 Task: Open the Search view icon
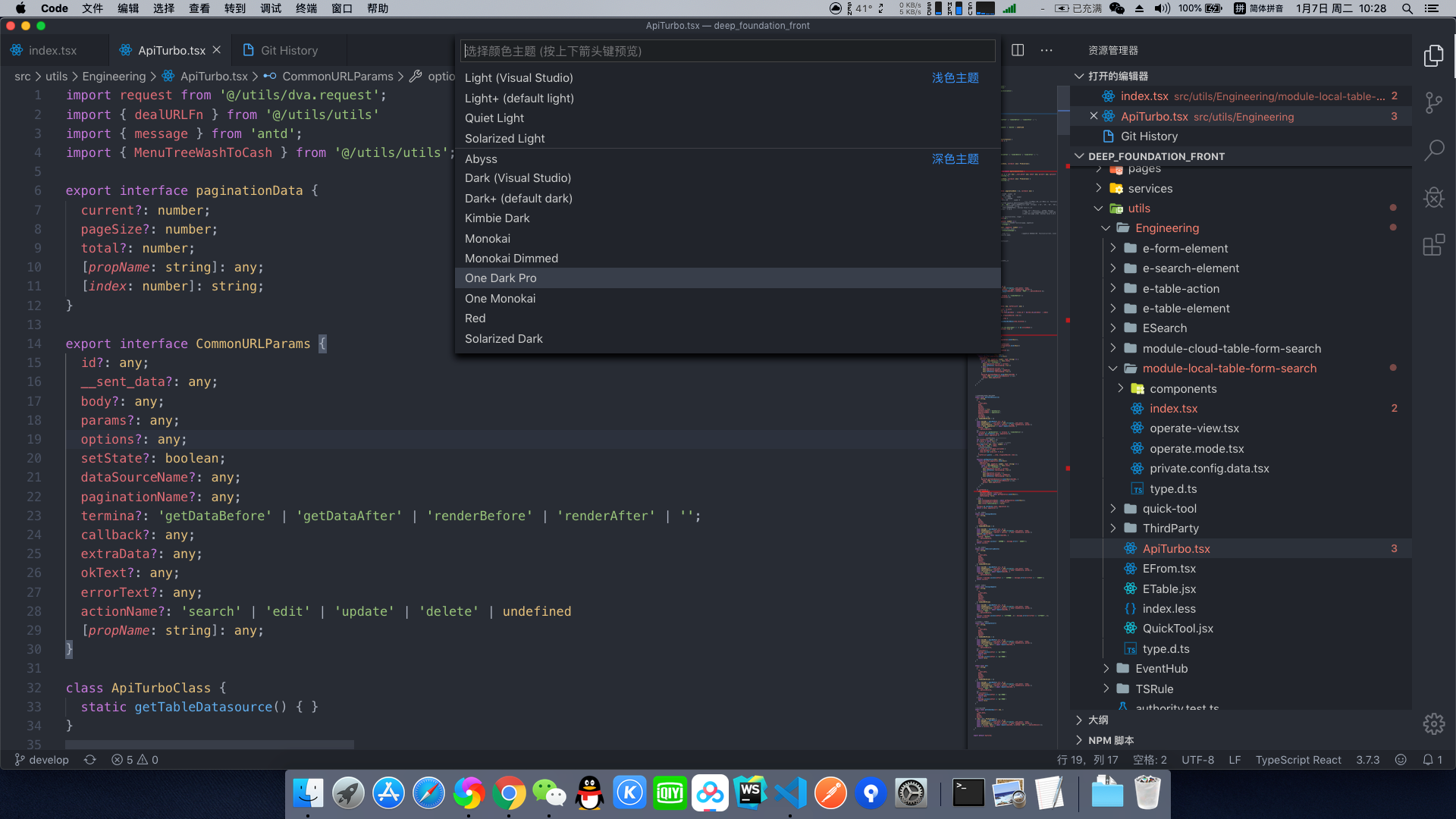coord(1433,149)
